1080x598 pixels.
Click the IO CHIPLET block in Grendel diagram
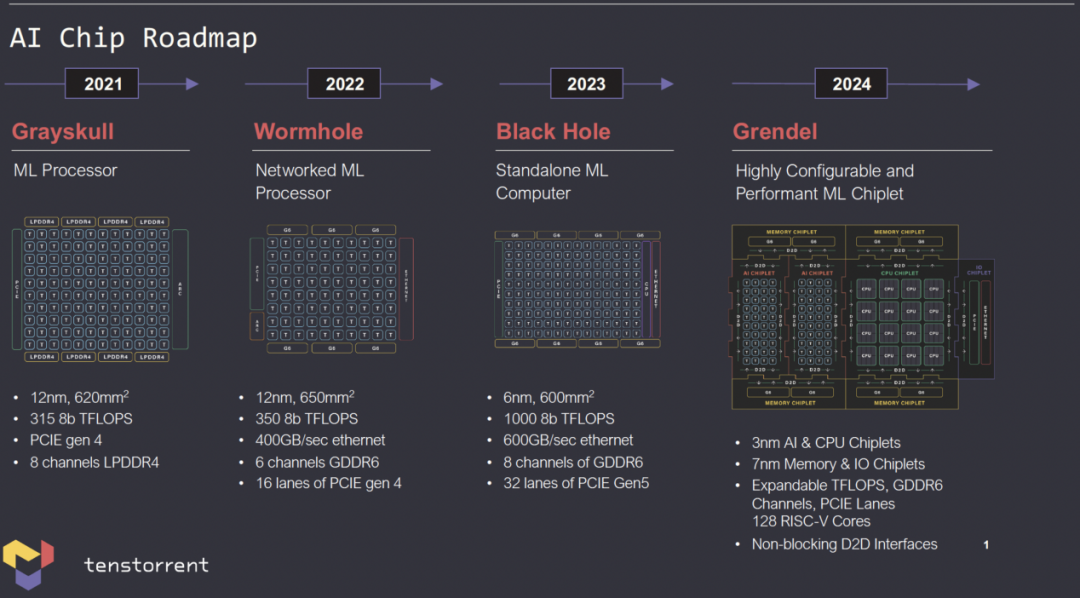tap(978, 319)
